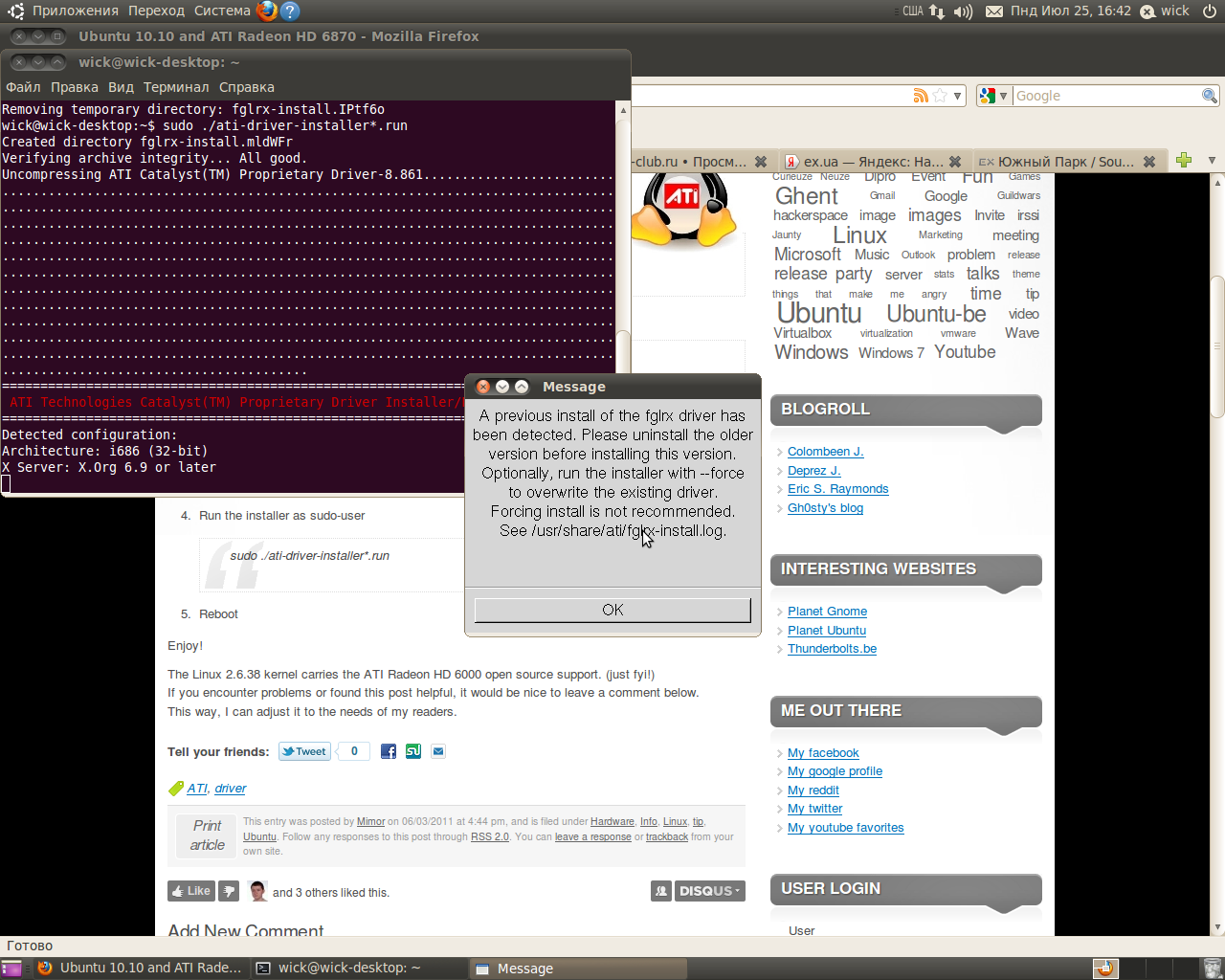
Task: Expand the DISQUS options dropdown
Action: tap(710, 891)
